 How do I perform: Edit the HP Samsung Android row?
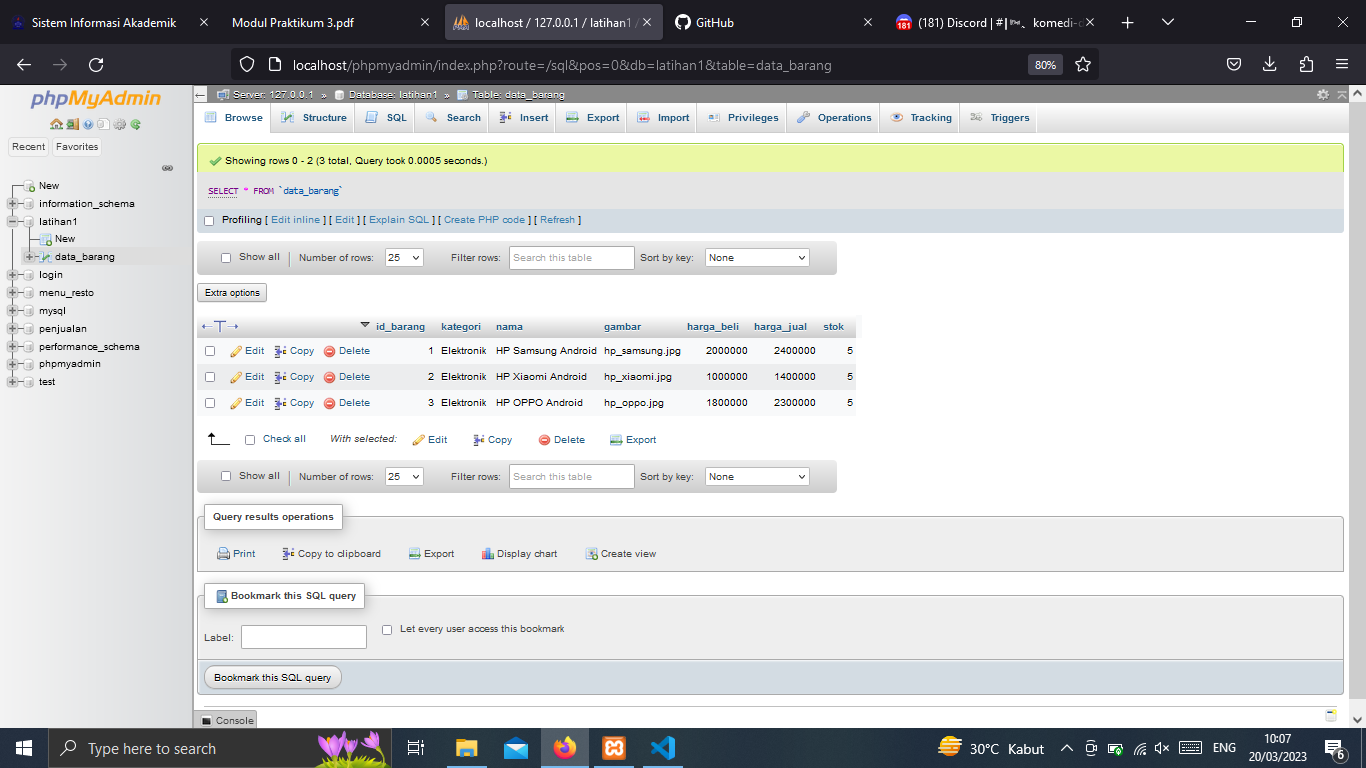[x=246, y=351]
